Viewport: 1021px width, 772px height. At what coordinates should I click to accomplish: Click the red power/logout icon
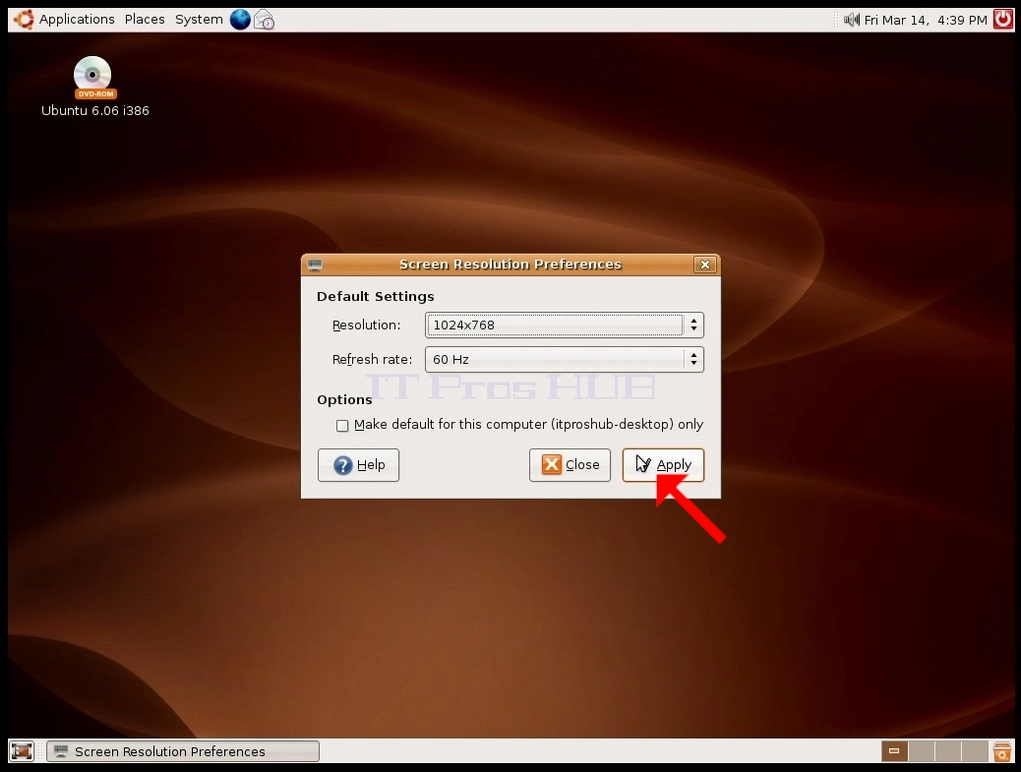pos(1003,20)
